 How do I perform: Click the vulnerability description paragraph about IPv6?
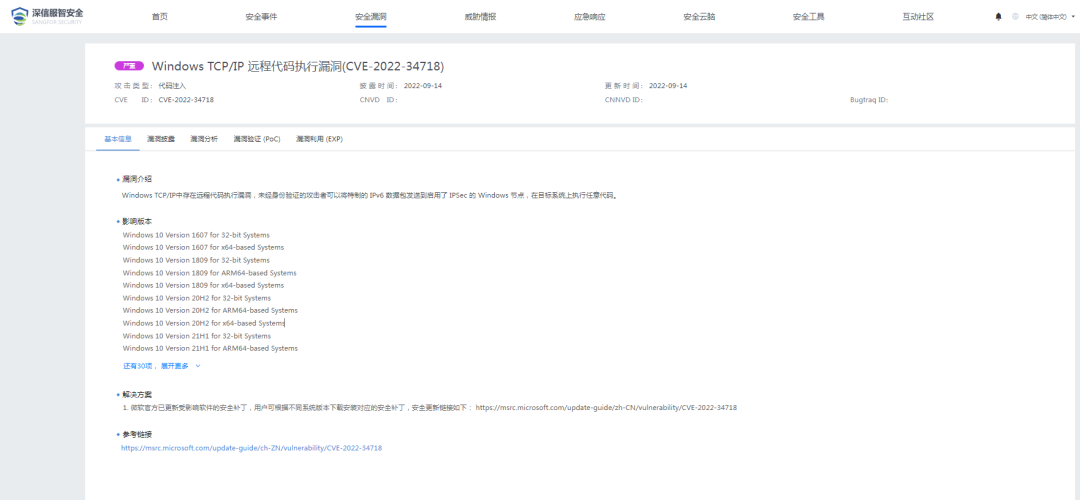pos(370,195)
